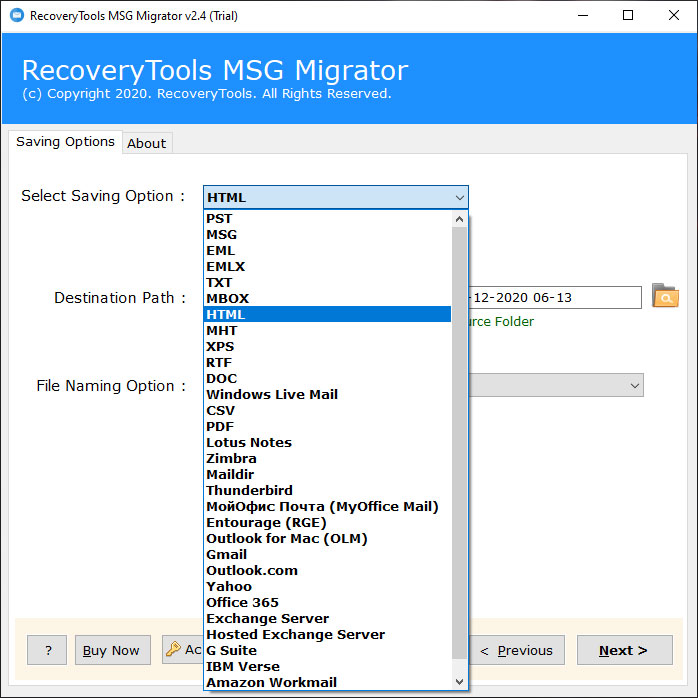Open the Select Saving Option dropdown arrow
The image size is (698, 698).
[x=459, y=197]
